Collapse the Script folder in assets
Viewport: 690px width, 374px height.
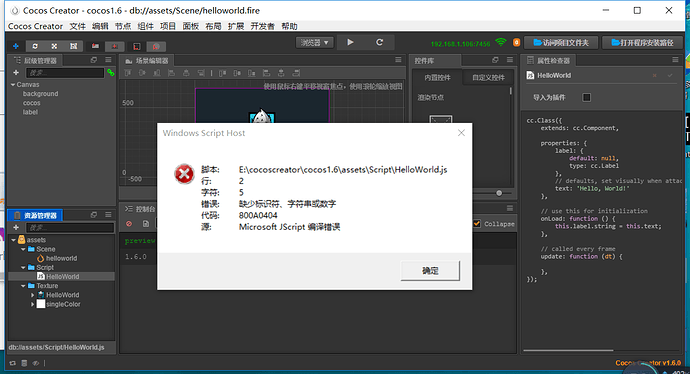pos(23,268)
